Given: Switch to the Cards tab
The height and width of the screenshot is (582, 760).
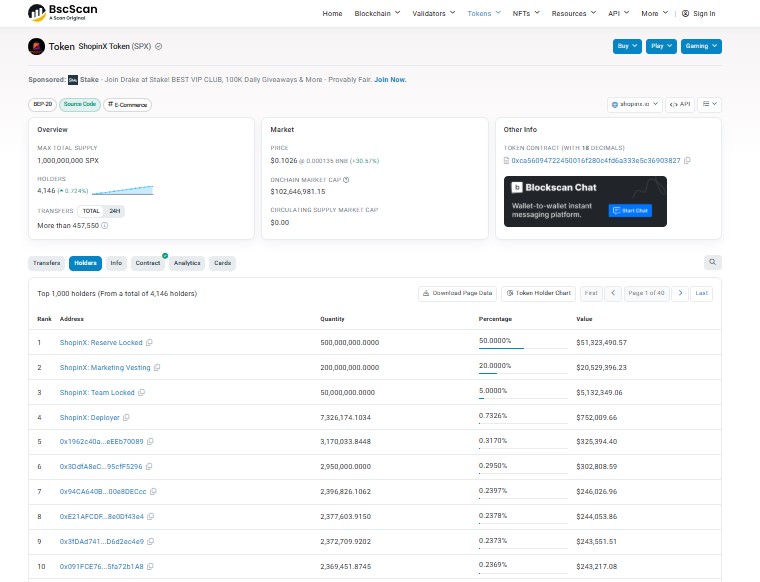Looking at the screenshot, I should pyautogui.click(x=222, y=263).
